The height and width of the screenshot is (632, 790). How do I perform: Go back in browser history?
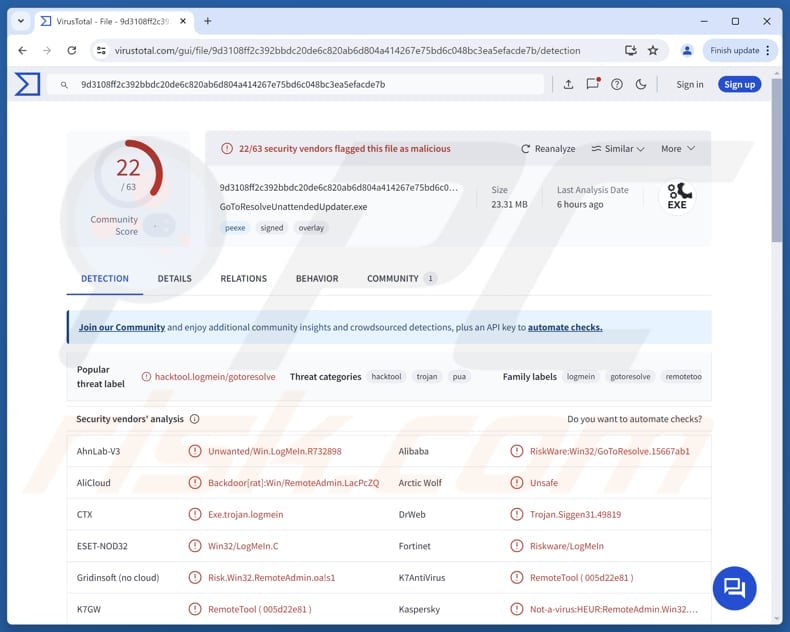[22, 50]
